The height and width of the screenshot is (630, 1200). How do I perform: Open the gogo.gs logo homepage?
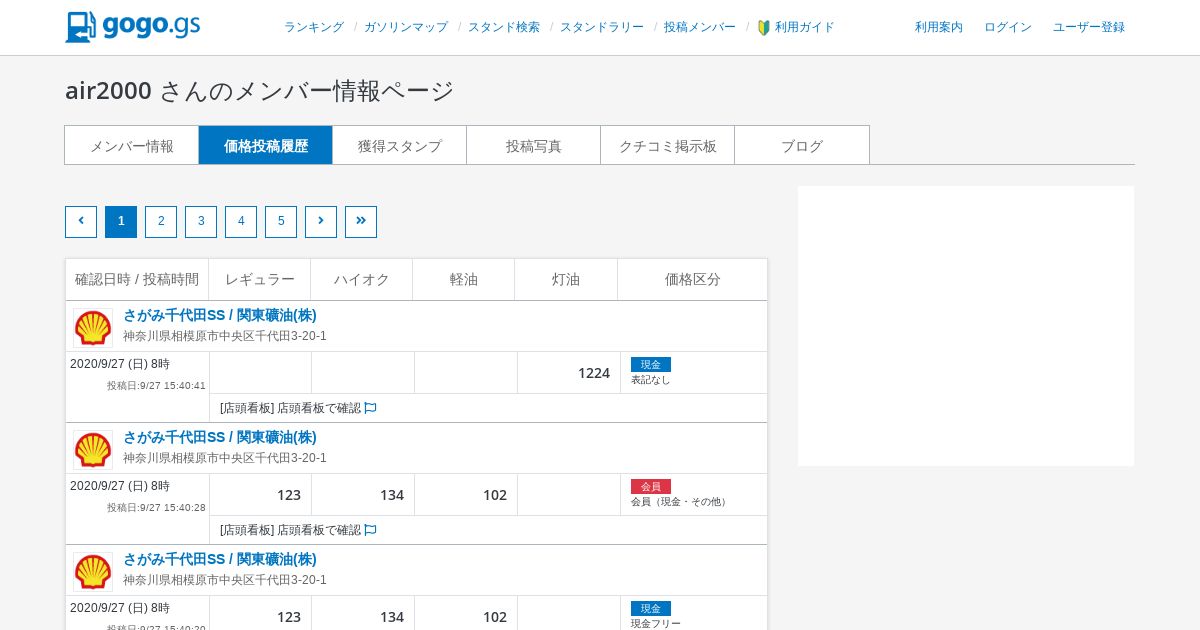(x=133, y=27)
